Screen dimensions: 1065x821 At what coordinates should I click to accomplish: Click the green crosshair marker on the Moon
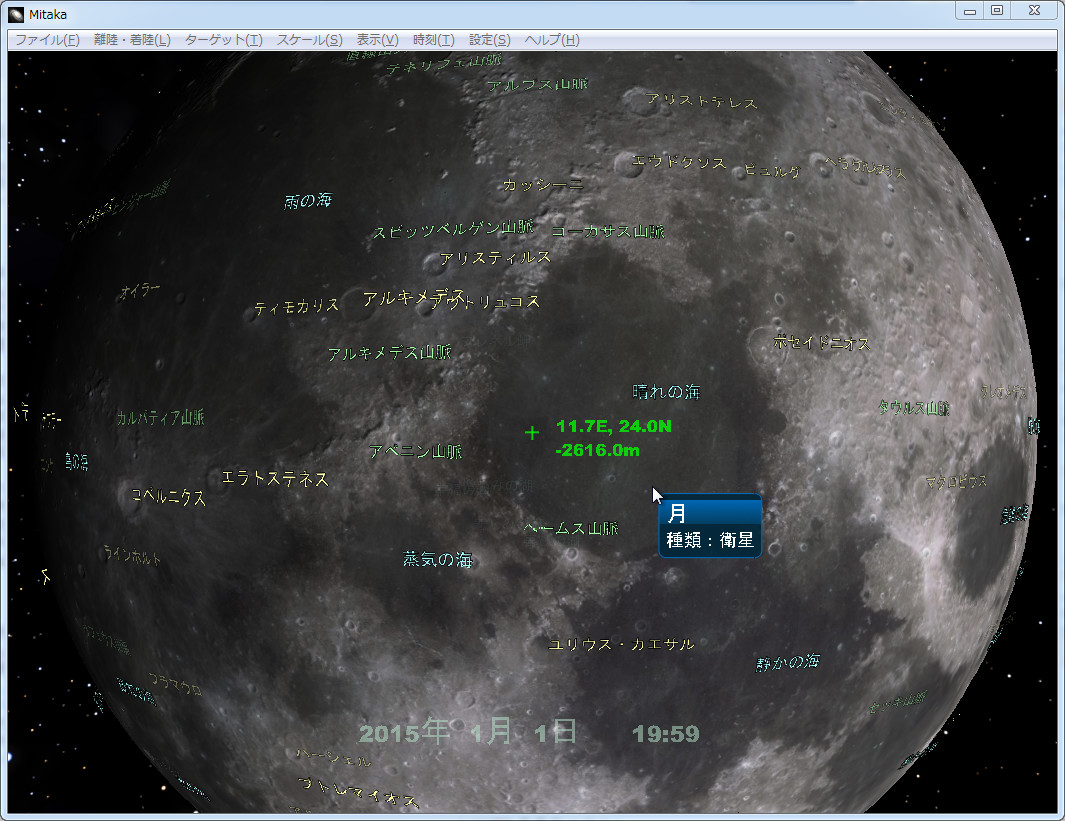pos(532,433)
